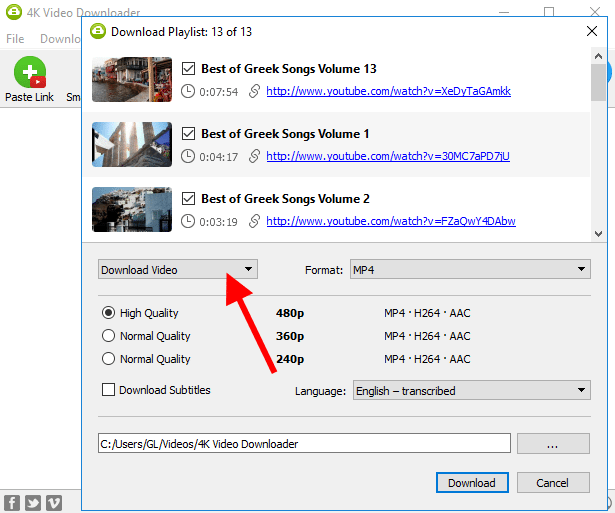Select Normal Quality 240p option
Screen dimensions: 615x513
[x=108, y=359]
